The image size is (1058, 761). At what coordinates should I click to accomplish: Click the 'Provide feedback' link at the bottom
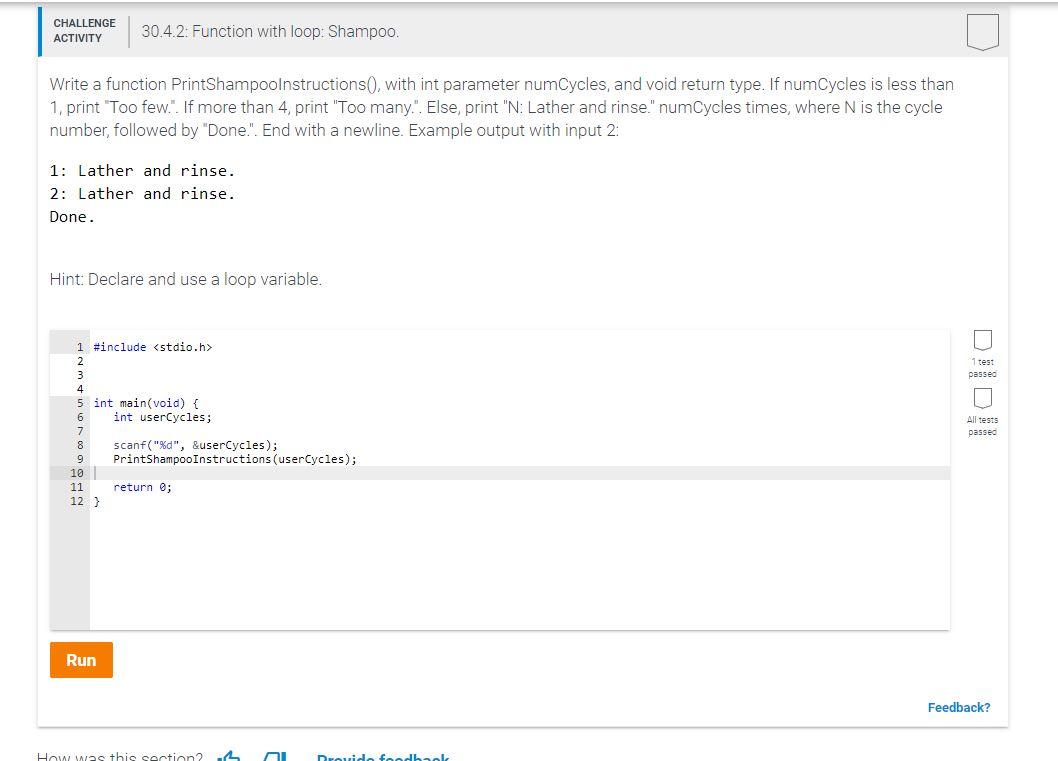(382, 757)
